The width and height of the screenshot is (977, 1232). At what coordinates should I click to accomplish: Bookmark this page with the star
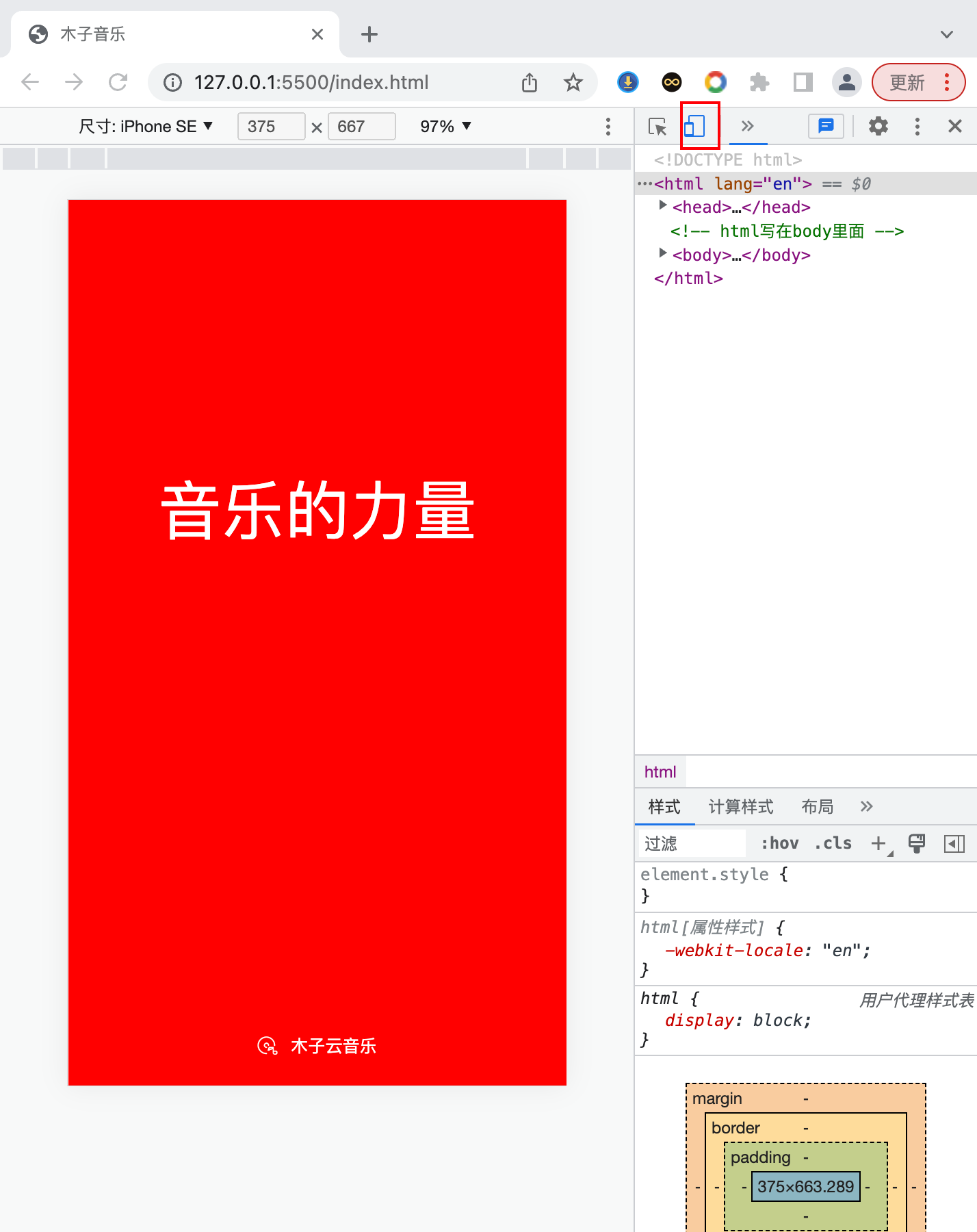573,83
